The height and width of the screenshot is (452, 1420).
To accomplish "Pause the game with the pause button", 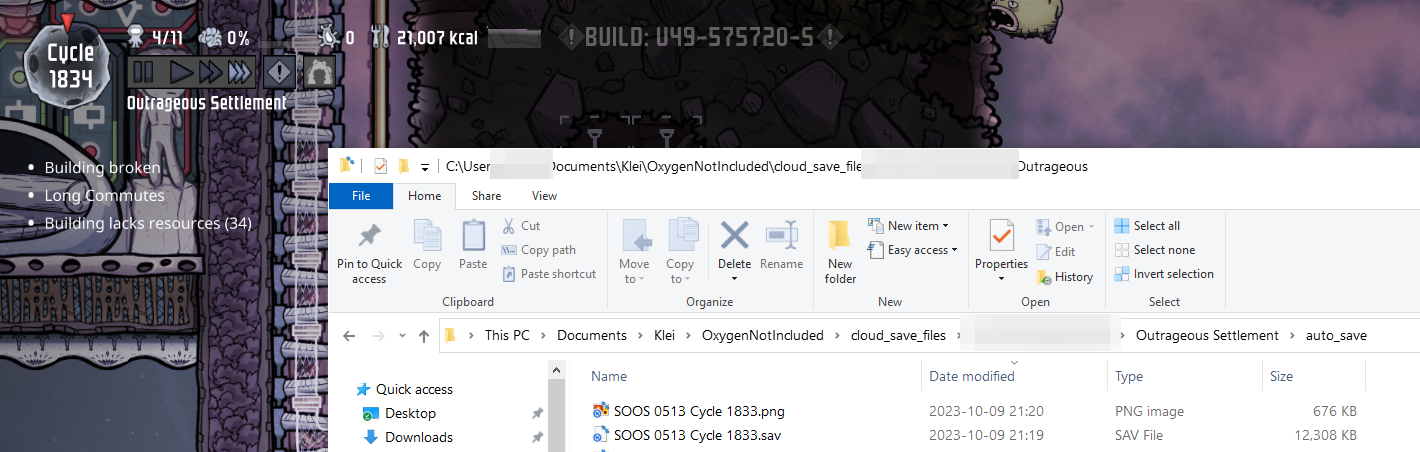I will tap(143, 72).
